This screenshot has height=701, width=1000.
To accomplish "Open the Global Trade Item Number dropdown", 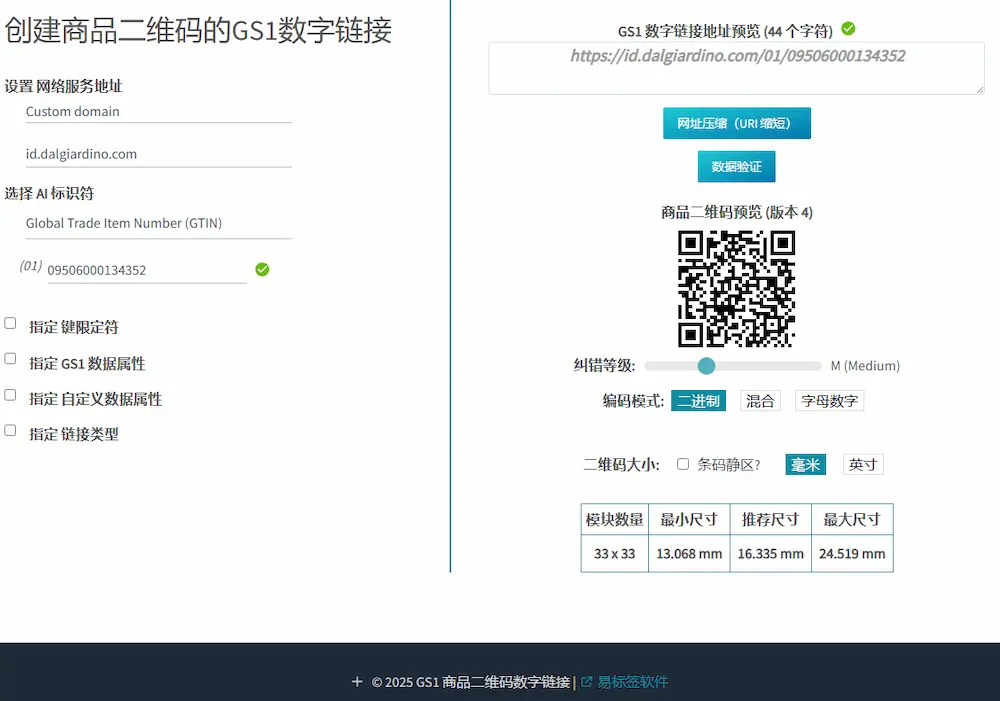I will coord(158,224).
